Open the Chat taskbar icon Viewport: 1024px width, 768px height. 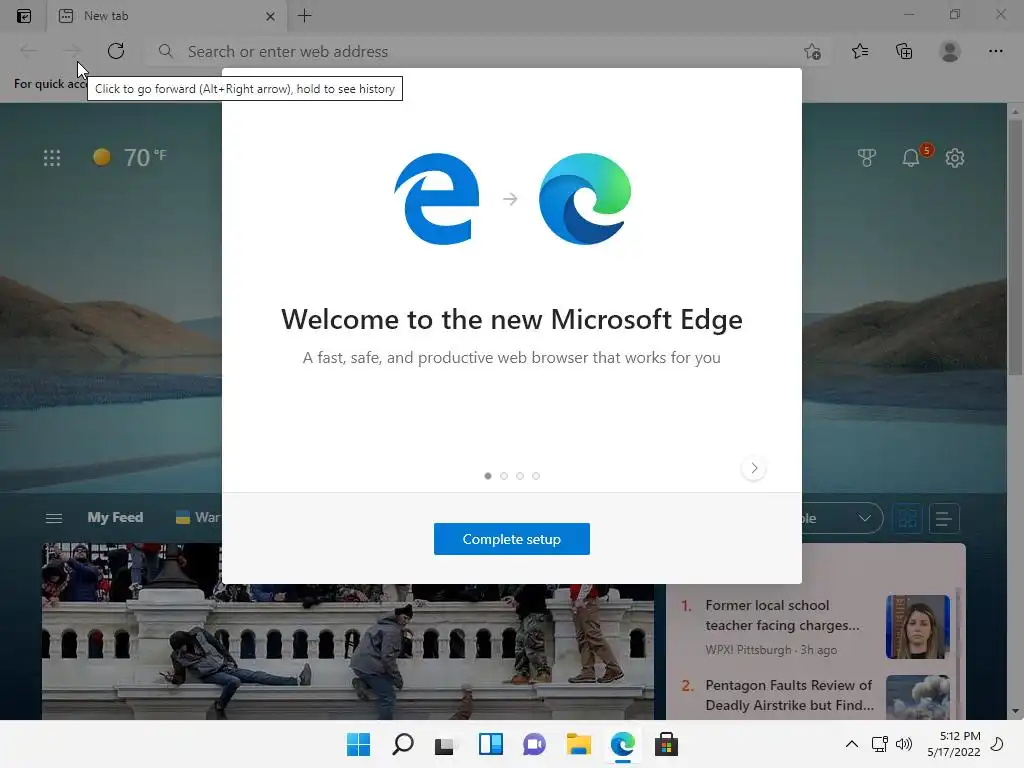click(534, 744)
